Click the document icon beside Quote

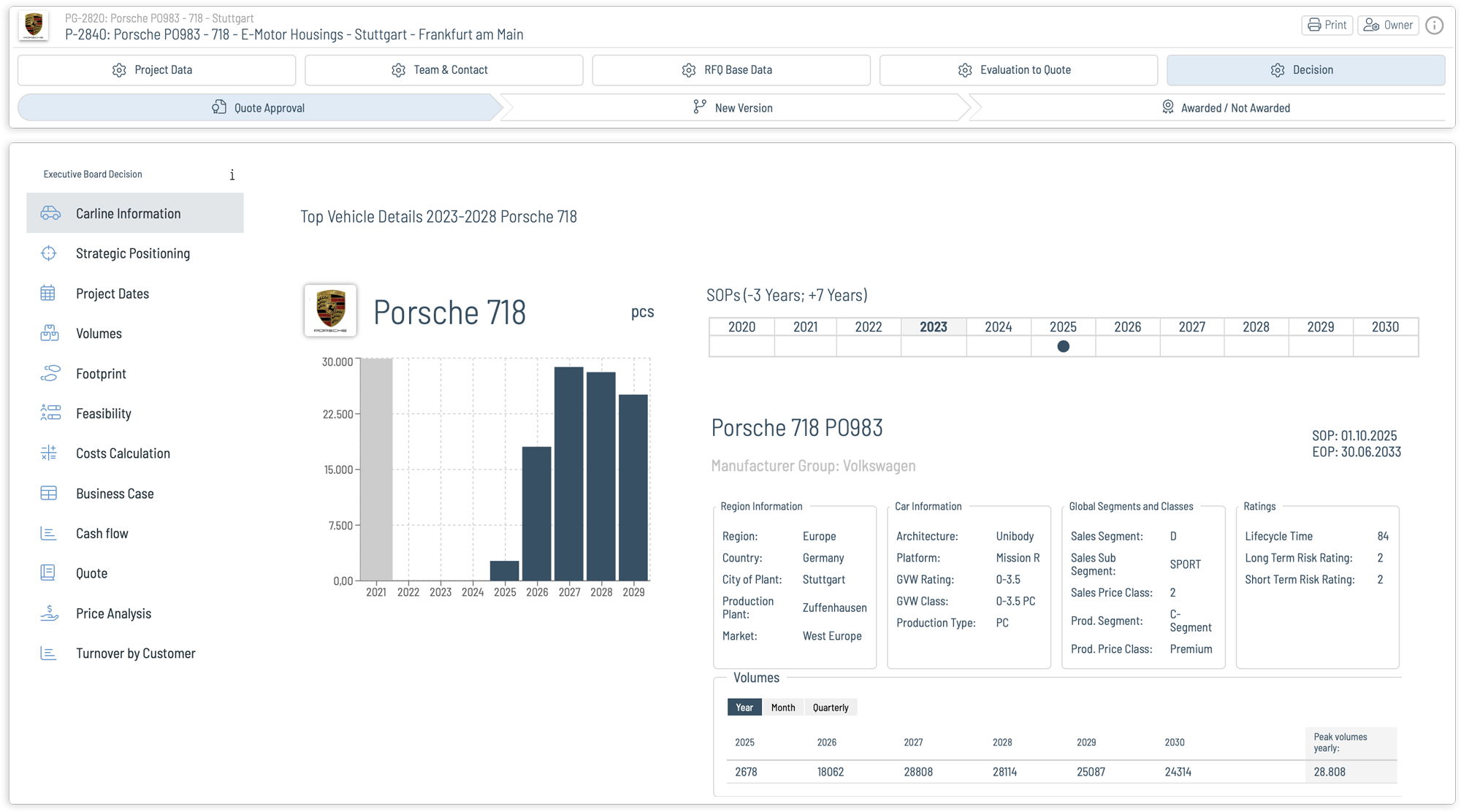pos(48,573)
